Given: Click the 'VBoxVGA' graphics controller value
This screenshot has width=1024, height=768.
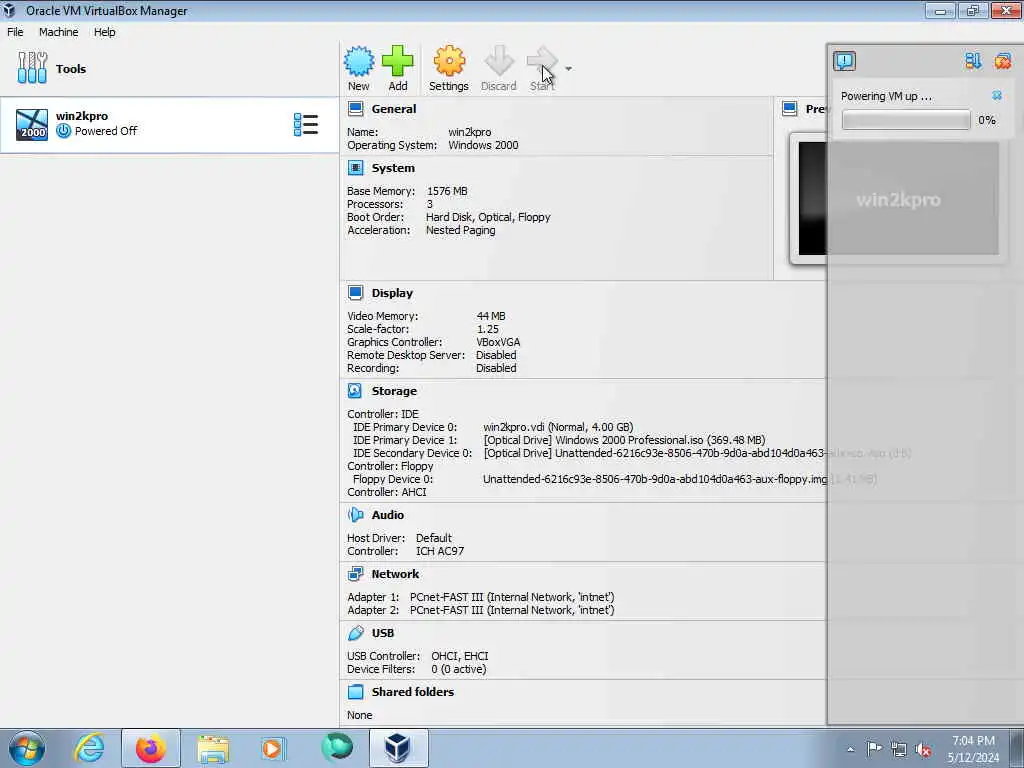Looking at the screenshot, I should 498,342.
